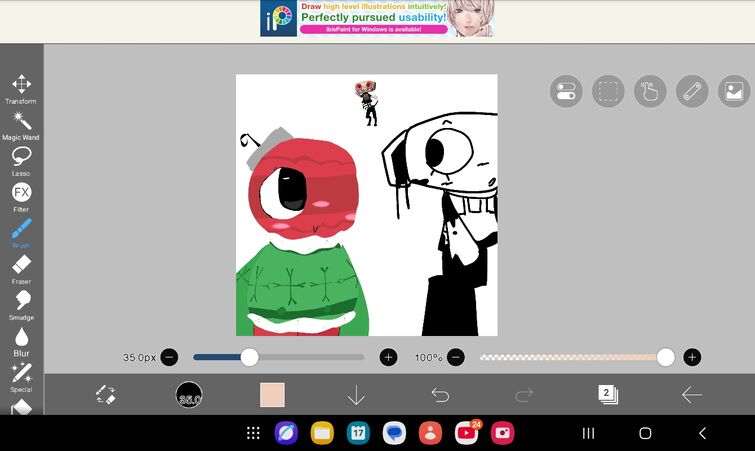Decrease opacity with minus button
Viewport: 755px width, 451px height.
tap(456, 357)
